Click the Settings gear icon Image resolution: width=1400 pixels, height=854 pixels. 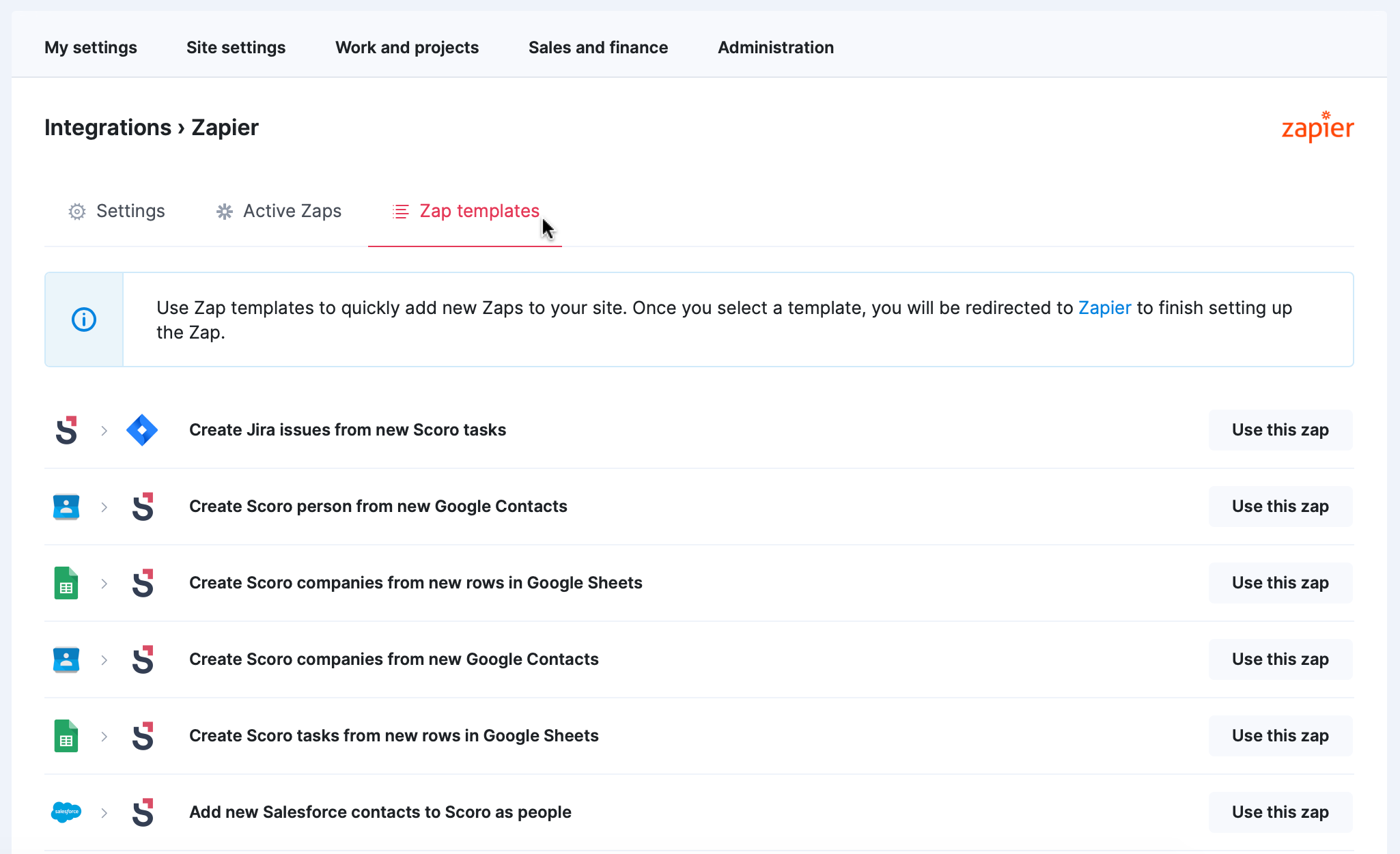click(x=77, y=212)
